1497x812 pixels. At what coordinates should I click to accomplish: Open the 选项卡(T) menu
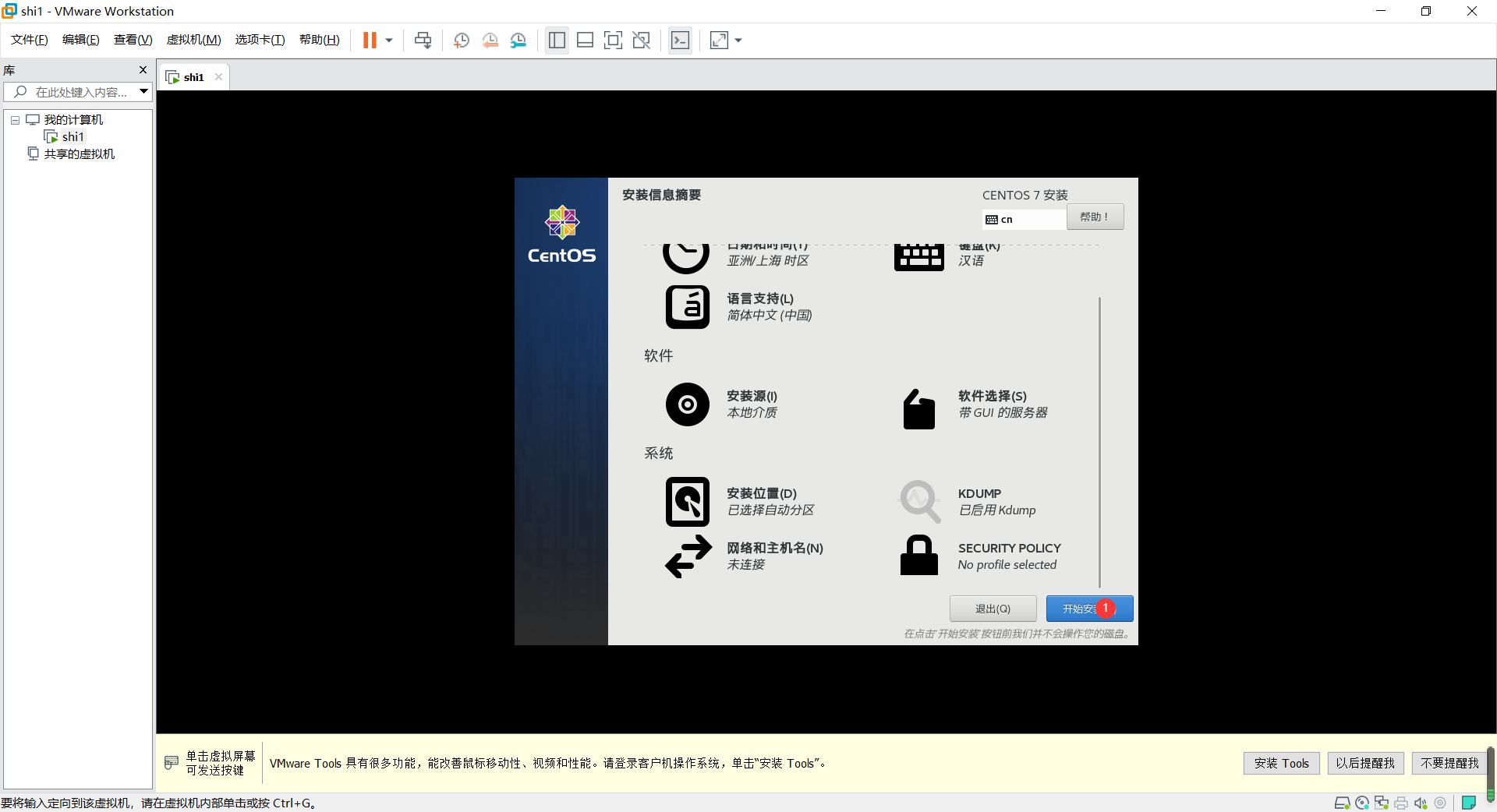260,40
